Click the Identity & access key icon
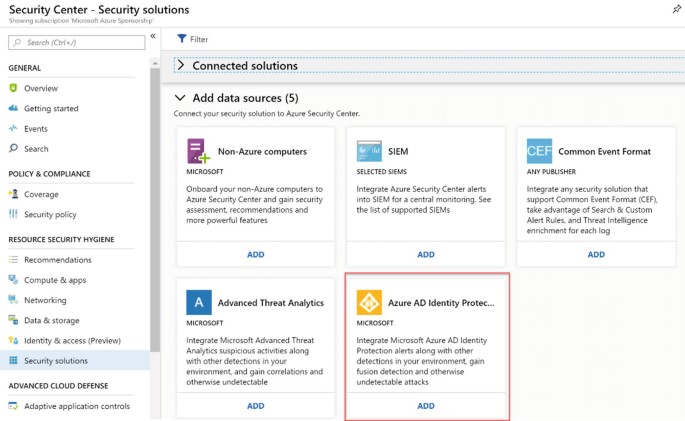The width and height of the screenshot is (685, 421). pyautogui.click(x=13, y=340)
